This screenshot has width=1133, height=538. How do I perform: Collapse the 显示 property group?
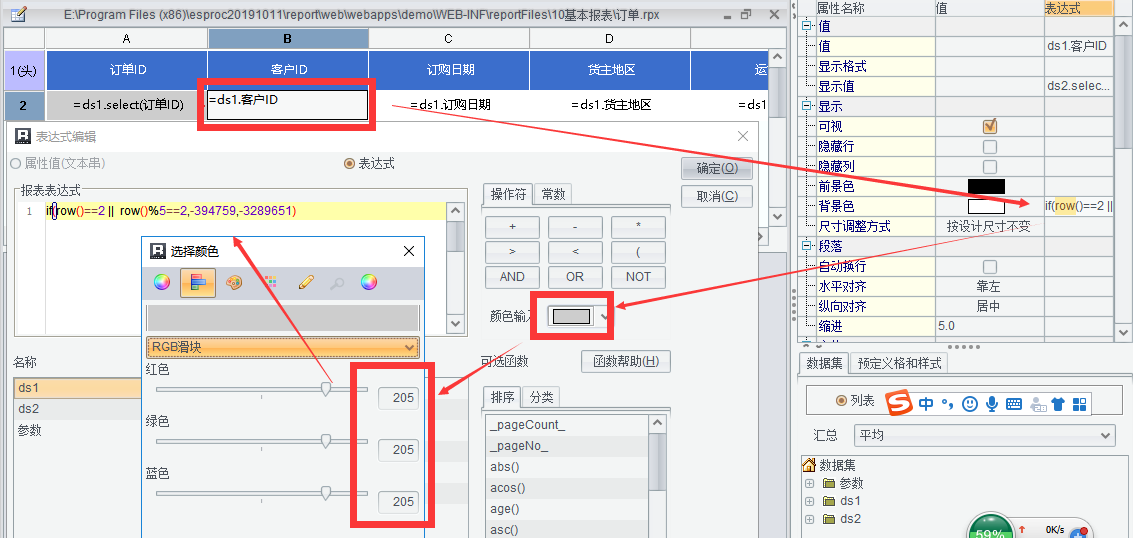click(807, 106)
